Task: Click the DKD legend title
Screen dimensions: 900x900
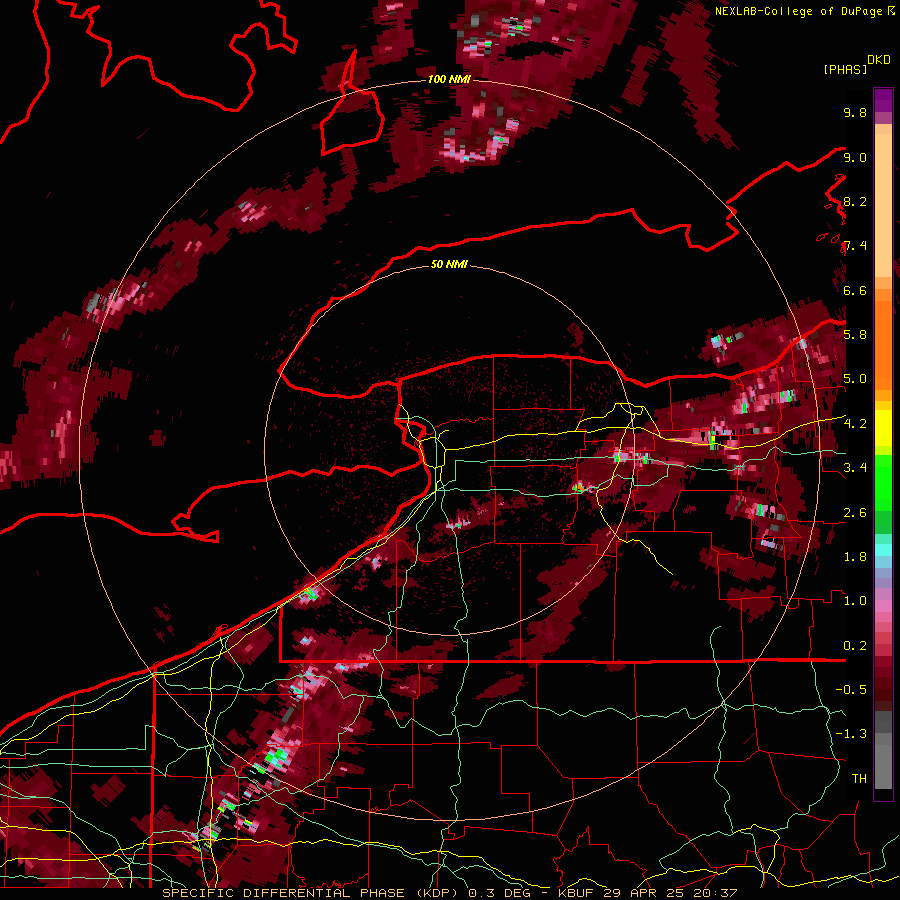Action: point(879,60)
